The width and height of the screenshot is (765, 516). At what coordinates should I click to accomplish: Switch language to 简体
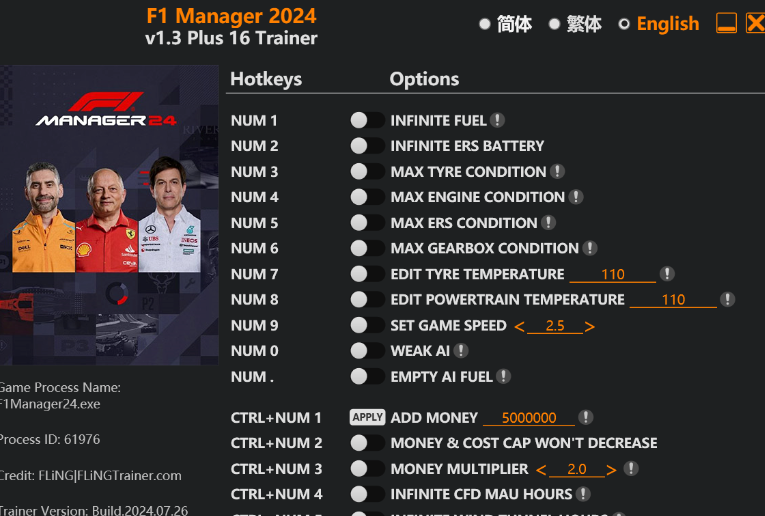tap(505, 24)
